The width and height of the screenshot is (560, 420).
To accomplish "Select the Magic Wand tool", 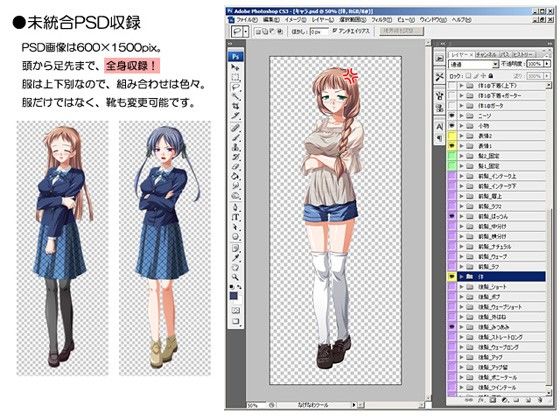I will coord(235,96).
